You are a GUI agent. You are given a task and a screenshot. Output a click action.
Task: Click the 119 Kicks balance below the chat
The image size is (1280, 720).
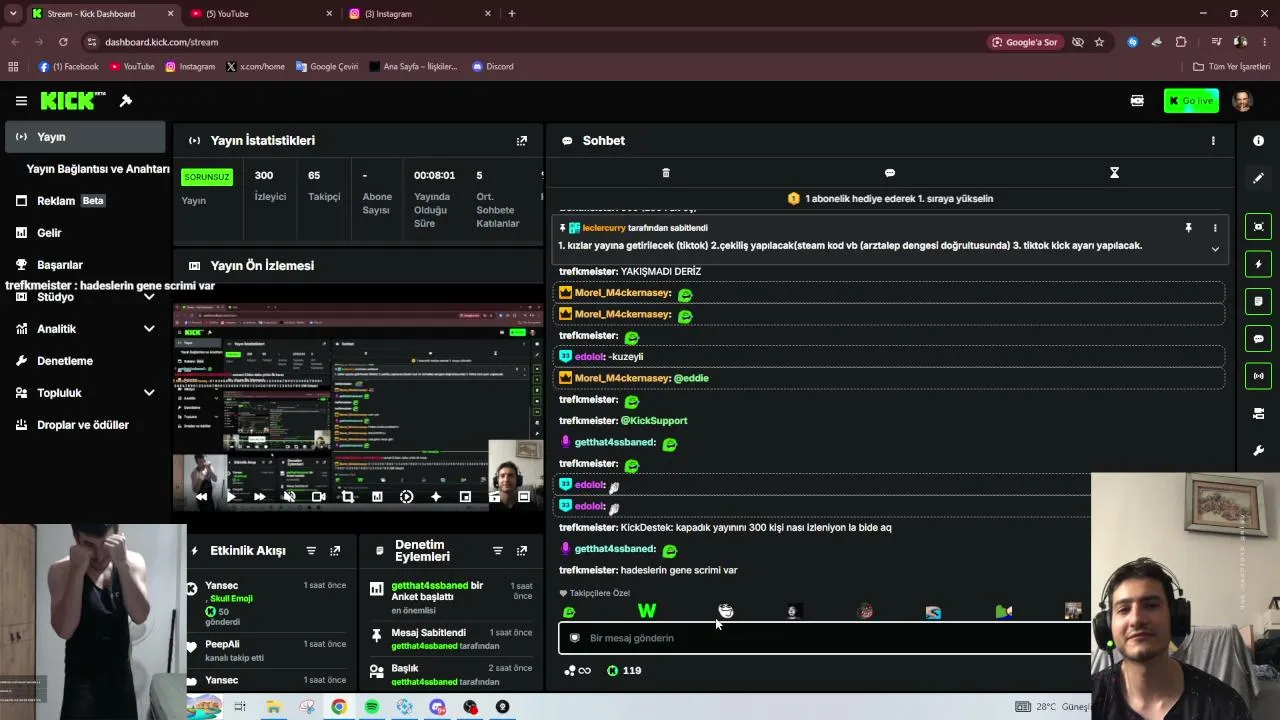[x=624, y=671]
